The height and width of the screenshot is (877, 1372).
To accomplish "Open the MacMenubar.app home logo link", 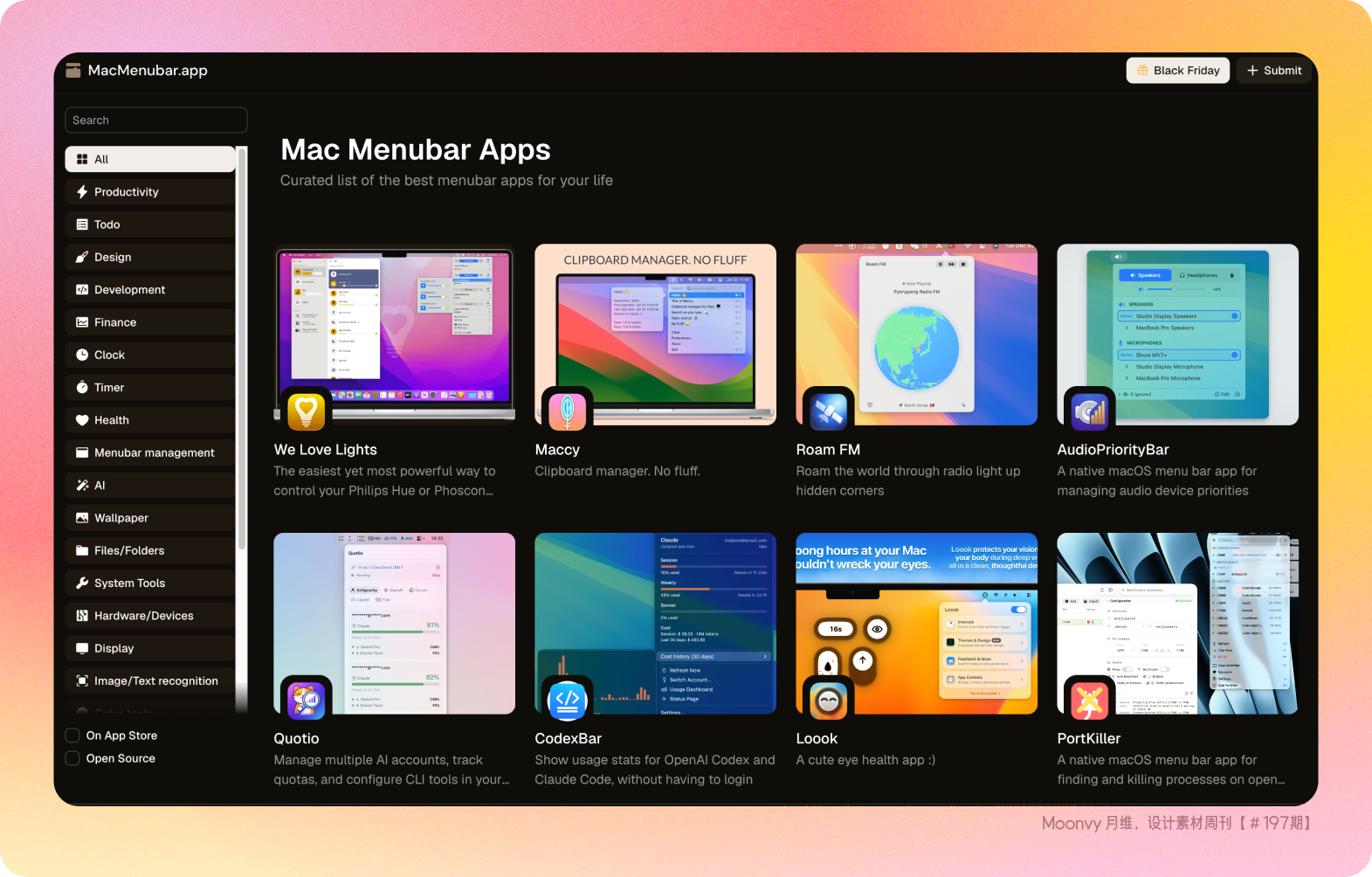I will [137, 71].
